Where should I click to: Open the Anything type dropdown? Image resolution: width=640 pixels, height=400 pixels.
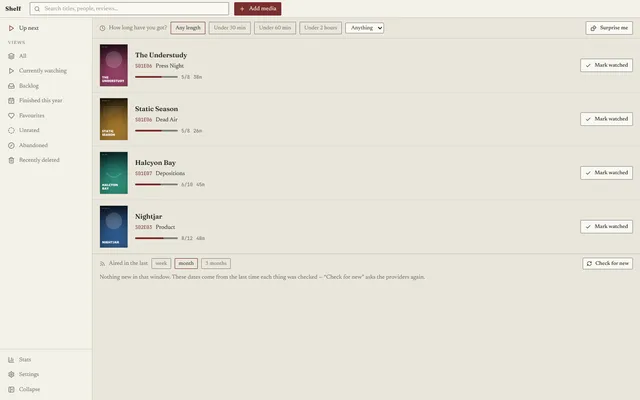364,28
